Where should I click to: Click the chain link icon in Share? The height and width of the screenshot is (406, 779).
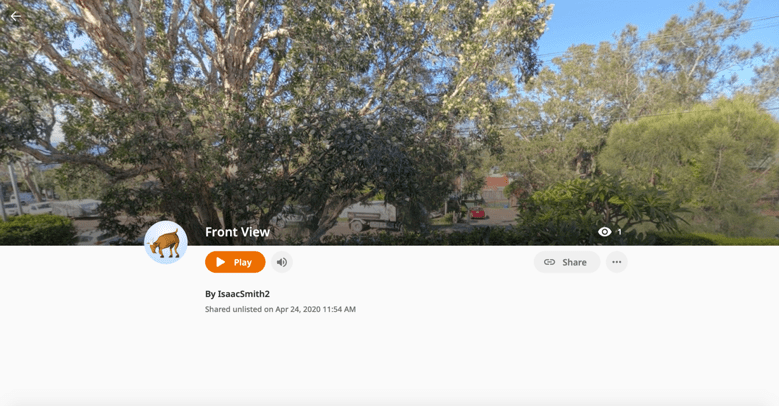coord(549,262)
